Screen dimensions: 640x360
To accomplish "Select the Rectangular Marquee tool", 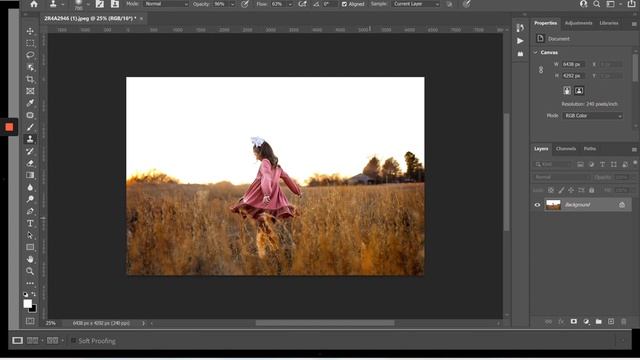I will 30,43.
